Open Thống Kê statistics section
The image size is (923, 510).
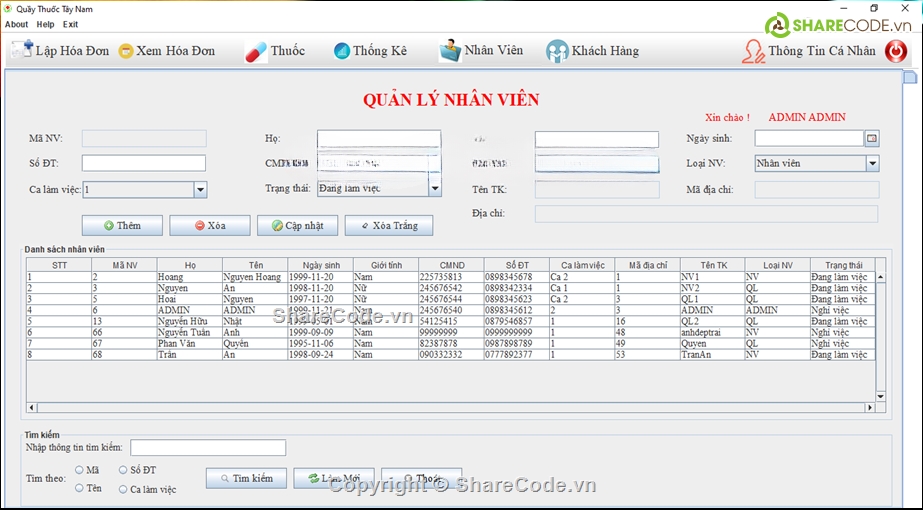(370, 51)
